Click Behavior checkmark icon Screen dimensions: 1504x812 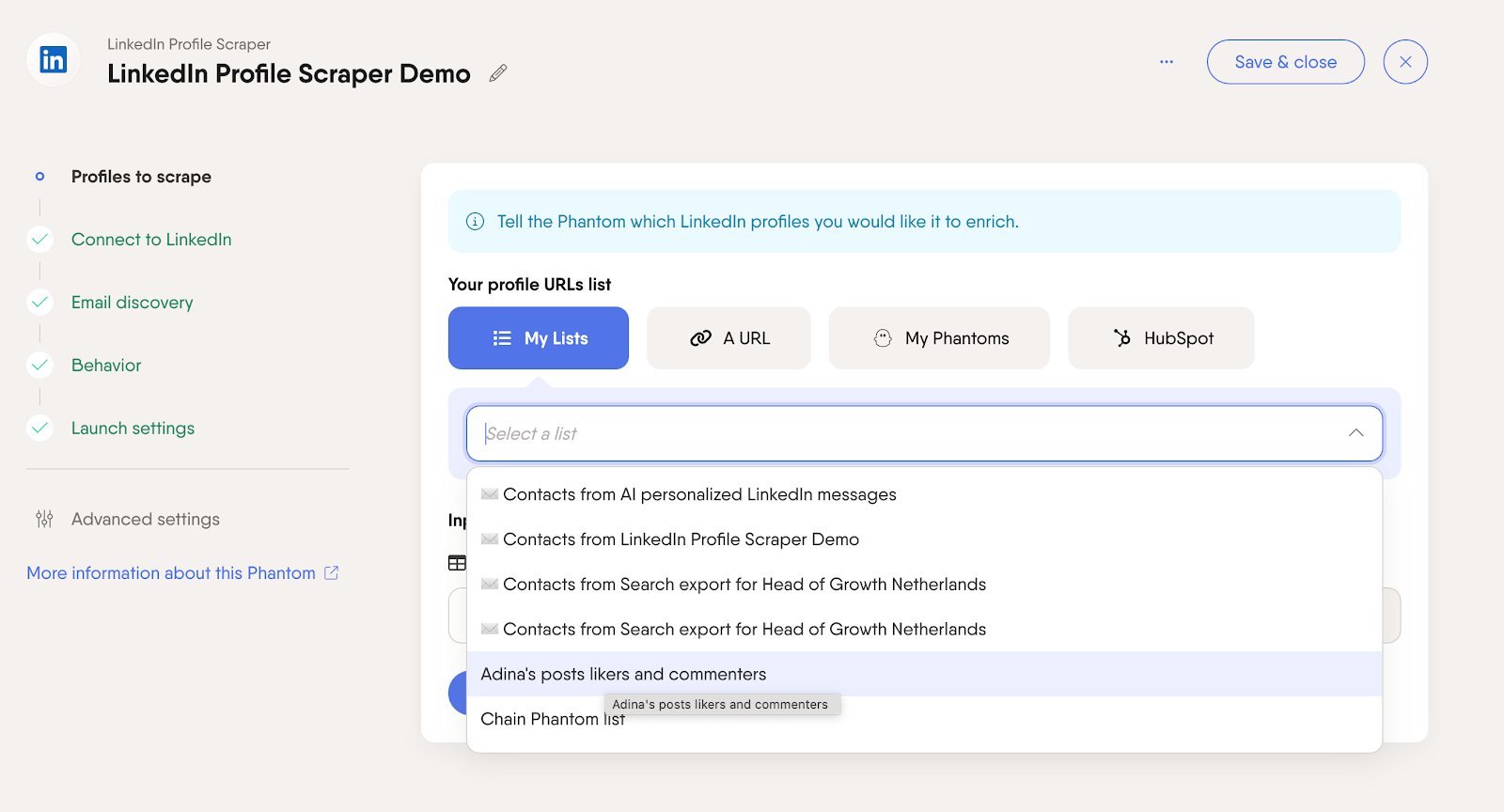[x=39, y=366]
